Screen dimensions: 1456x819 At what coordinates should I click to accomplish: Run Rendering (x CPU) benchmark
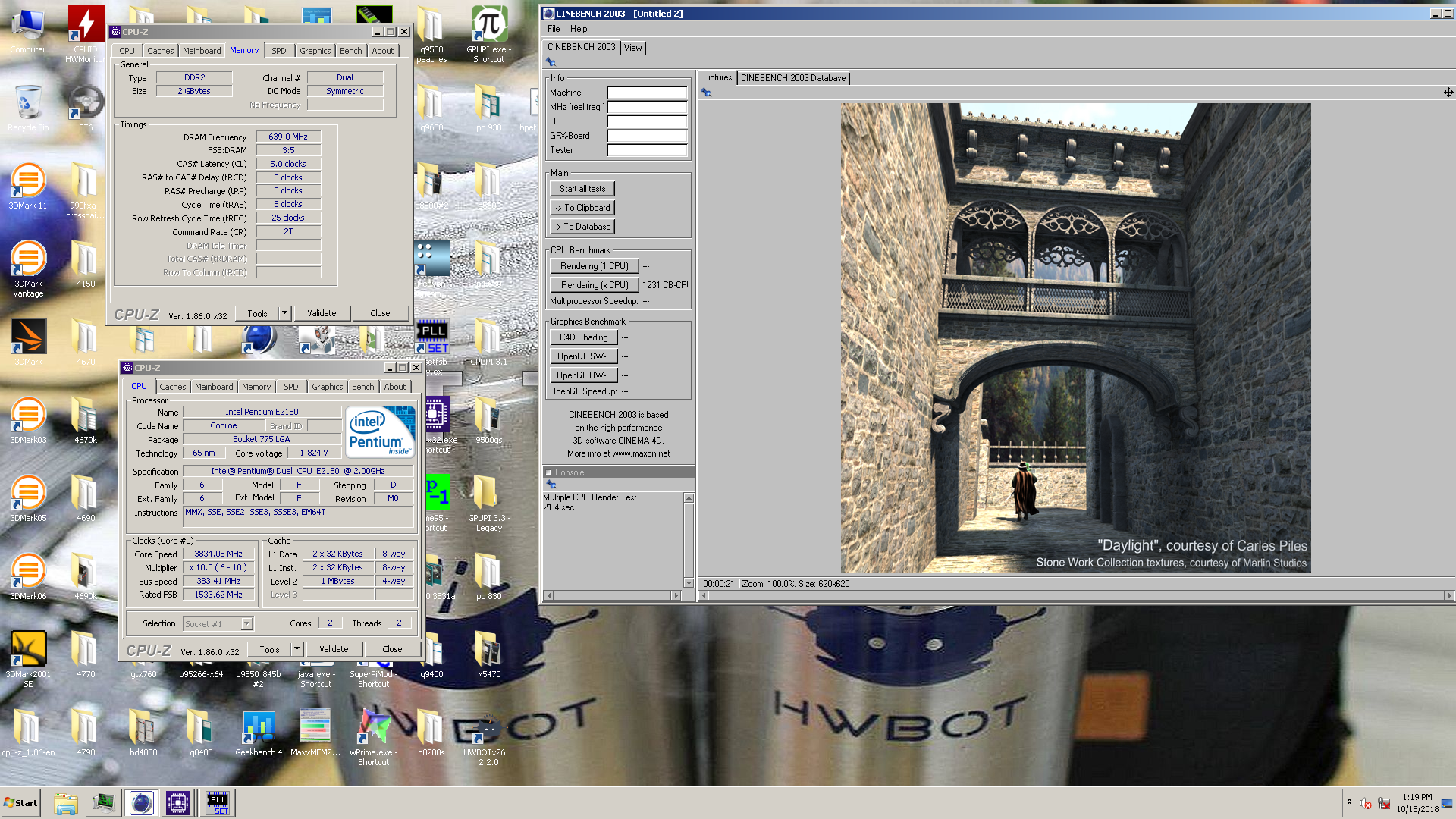coord(594,285)
